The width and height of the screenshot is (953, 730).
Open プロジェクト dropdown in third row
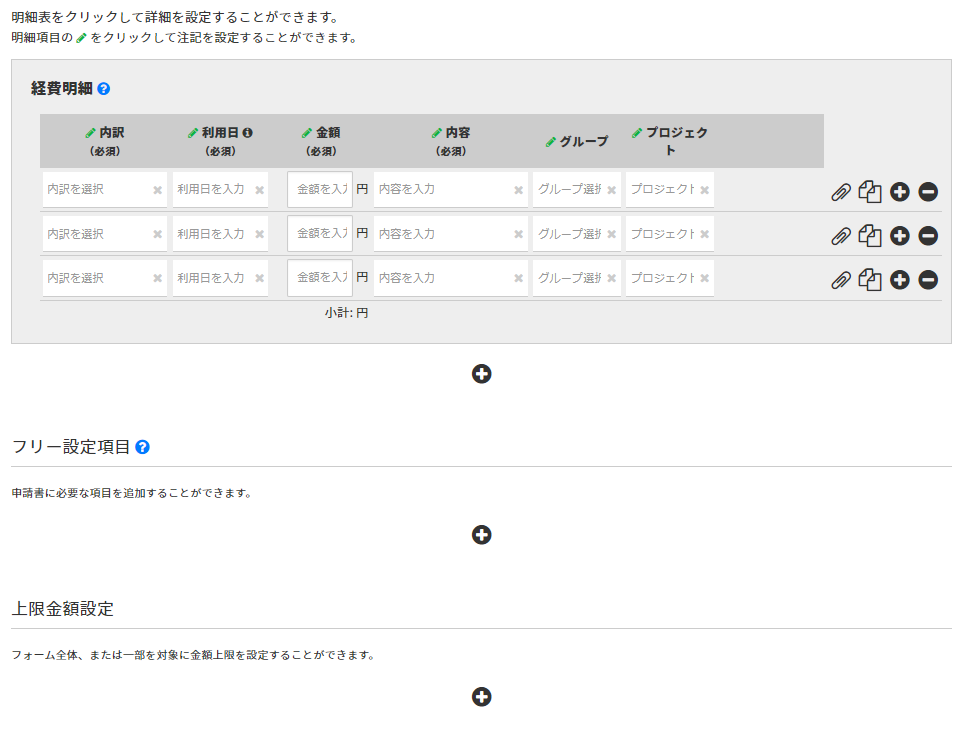661,278
